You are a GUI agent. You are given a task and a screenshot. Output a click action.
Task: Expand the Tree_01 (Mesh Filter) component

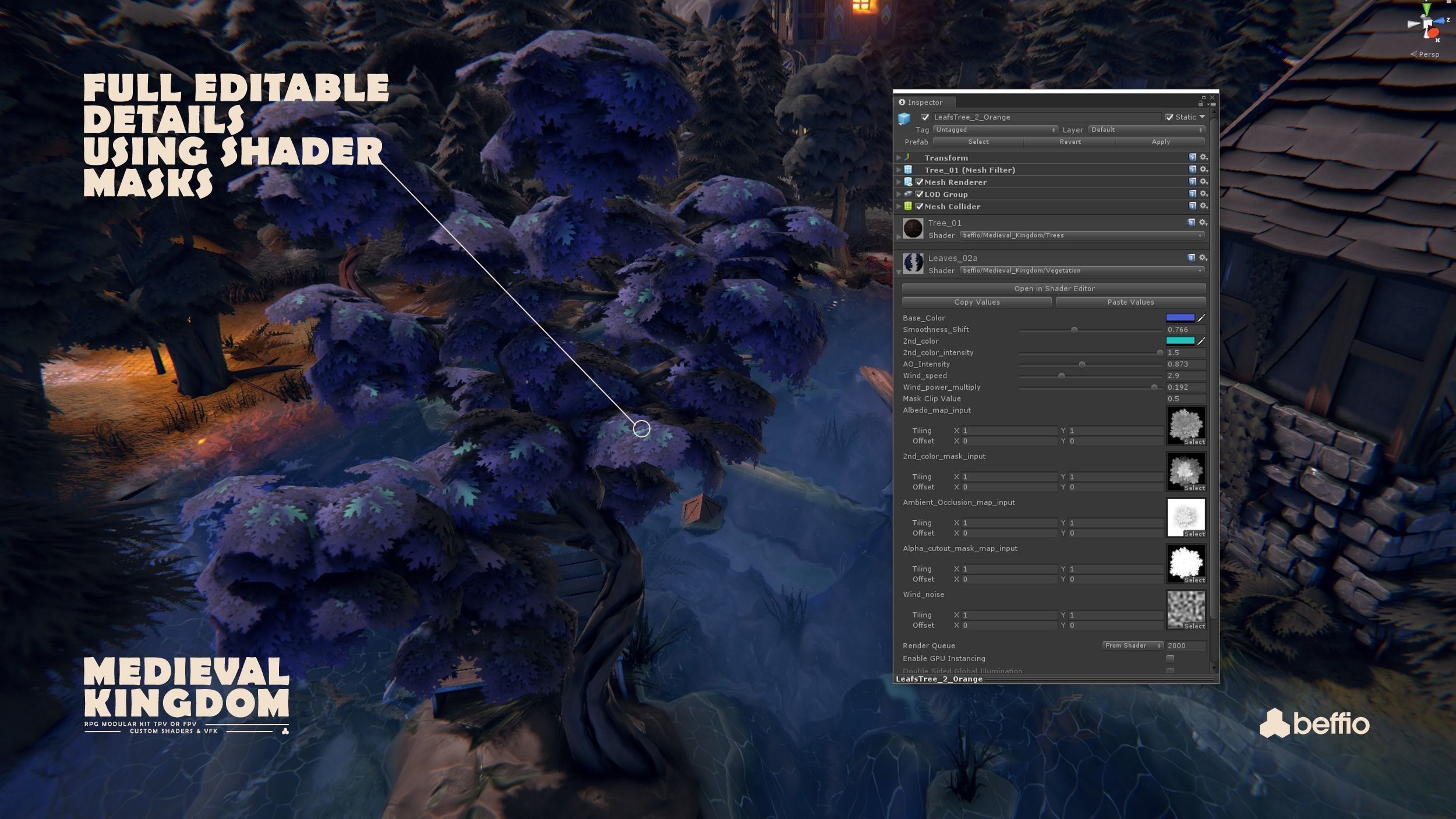[x=899, y=170]
